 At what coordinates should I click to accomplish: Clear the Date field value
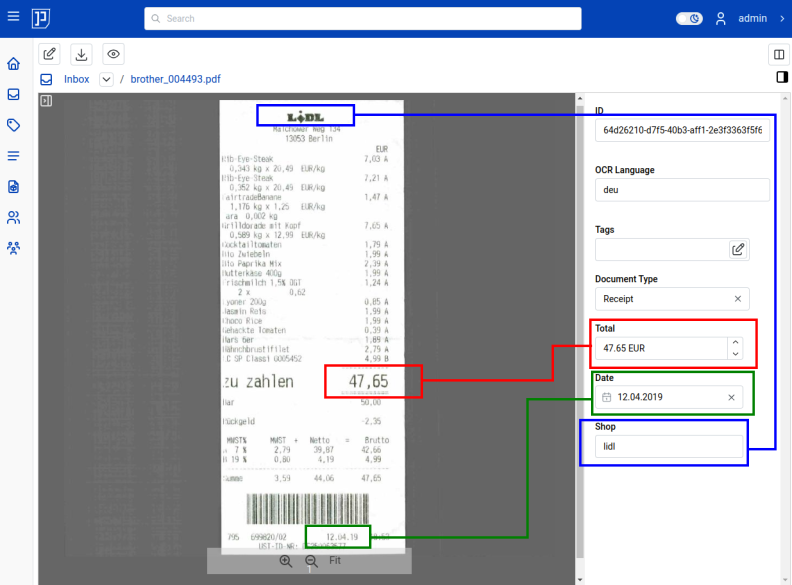731,398
